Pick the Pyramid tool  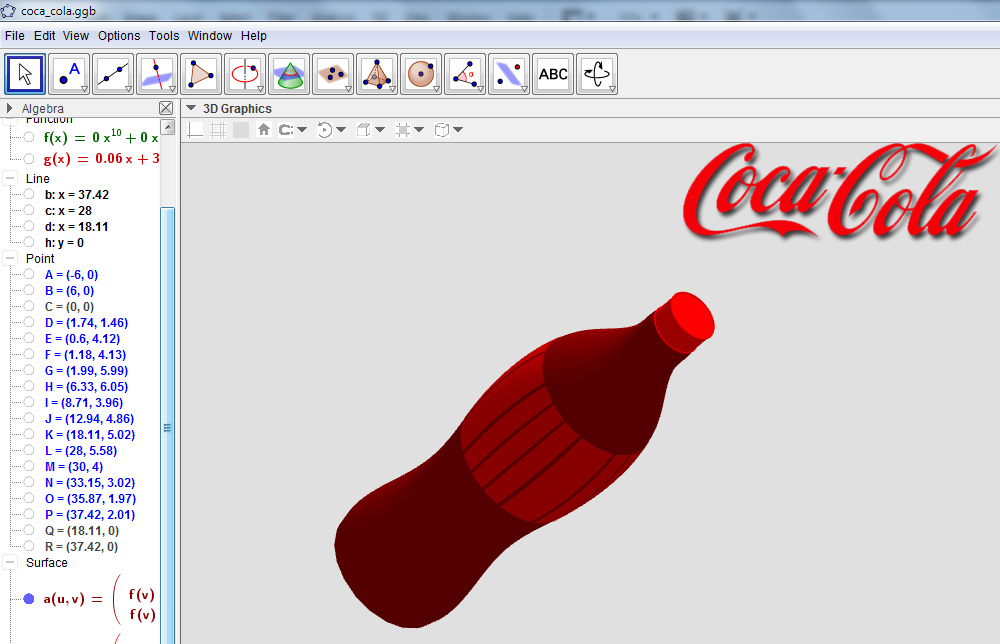pos(377,74)
